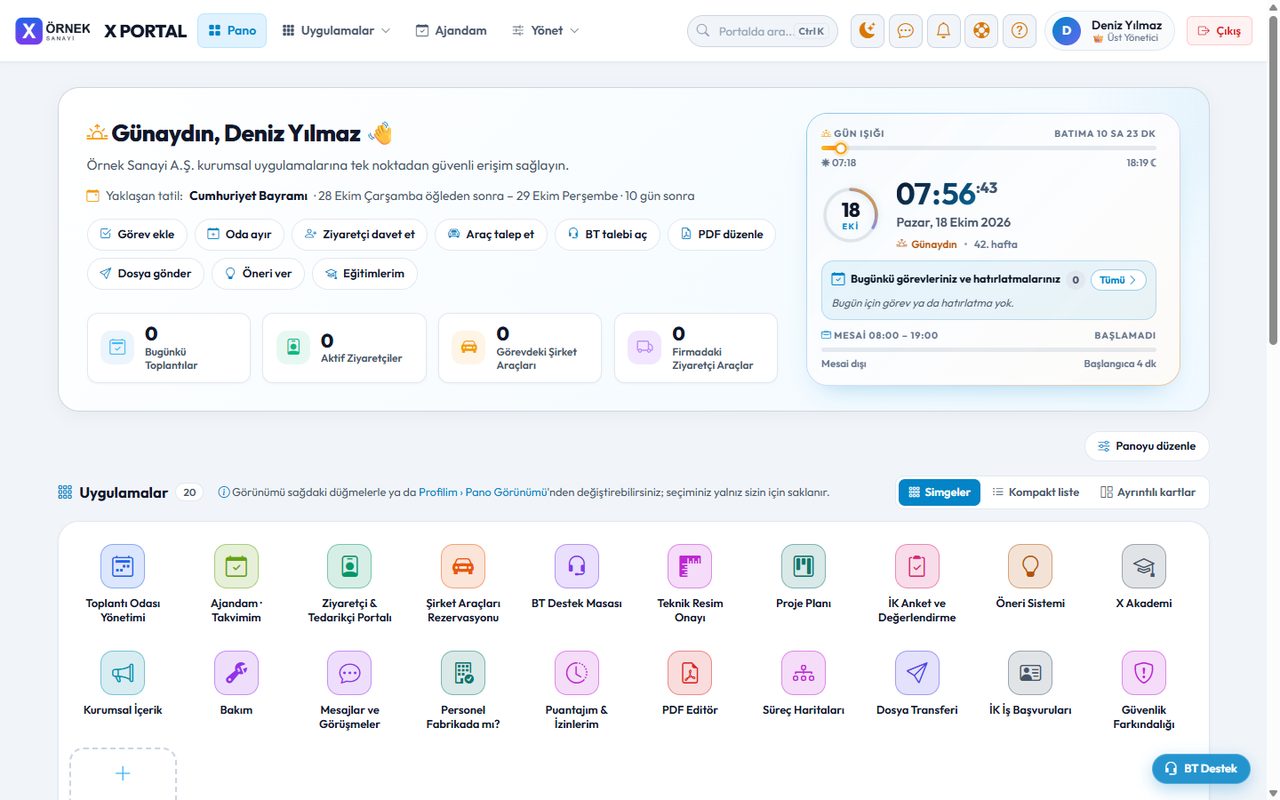The image size is (1280, 800).
Task: Open BT Destek Masası headset icon
Action: tap(576, 566)
